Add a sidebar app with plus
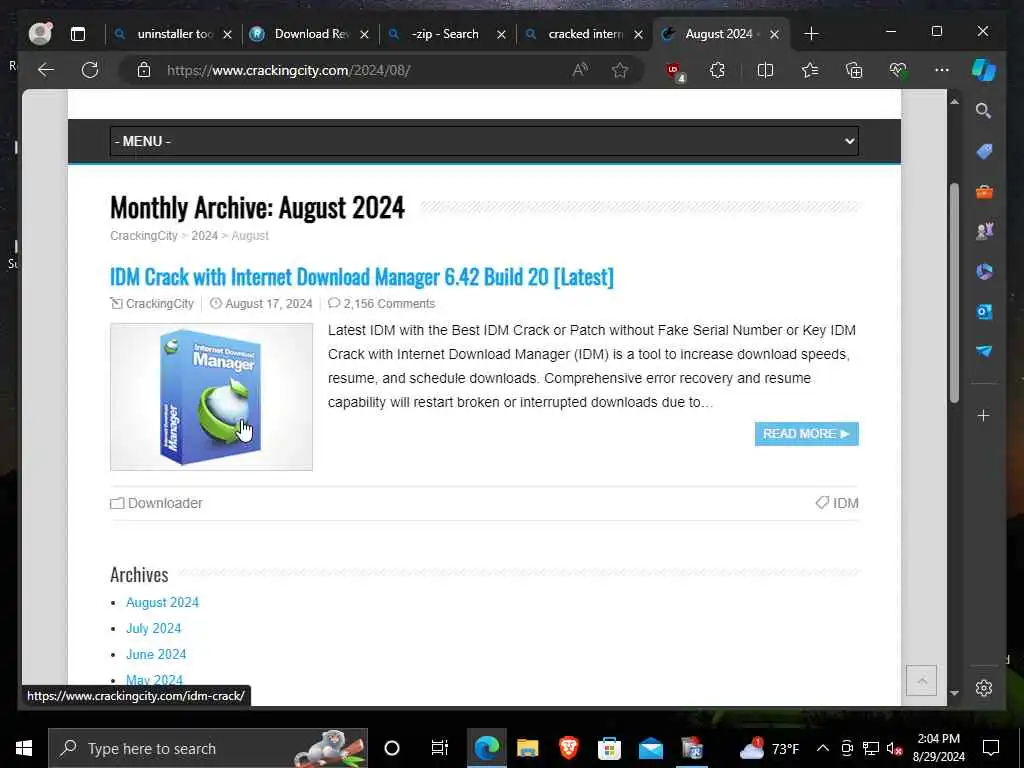This screenshot has width=1024, height=768. click(x=984, y=415)
